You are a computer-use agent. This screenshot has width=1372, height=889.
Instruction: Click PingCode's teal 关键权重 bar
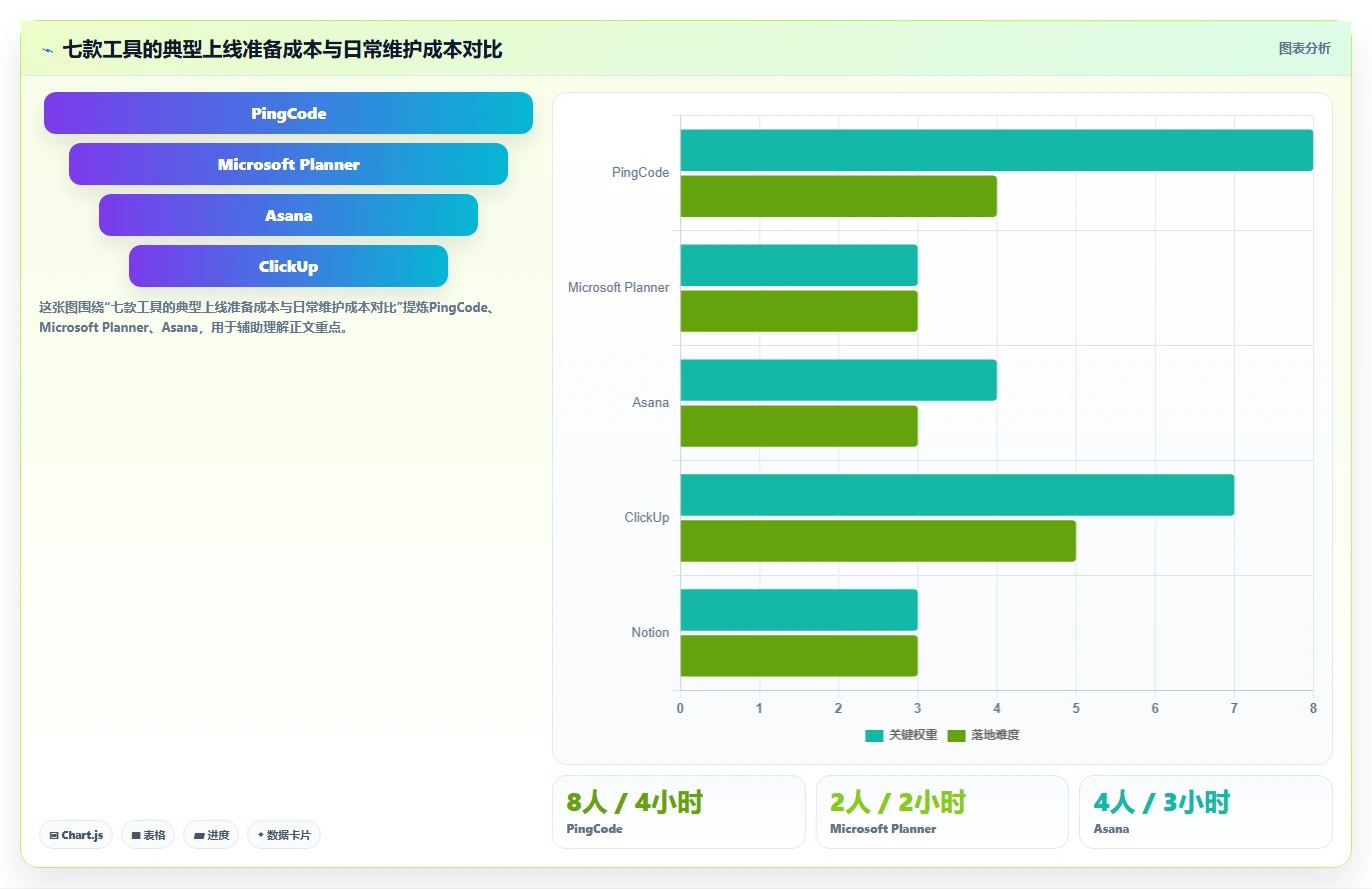pos(997,150)
